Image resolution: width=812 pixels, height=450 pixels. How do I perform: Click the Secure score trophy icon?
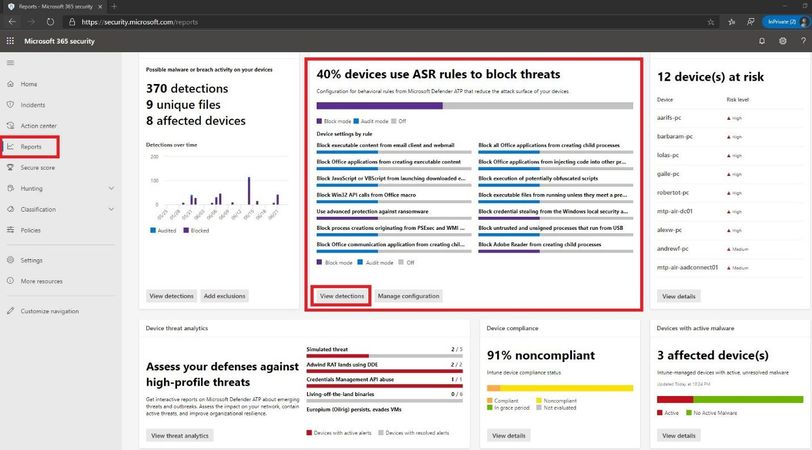10,167
